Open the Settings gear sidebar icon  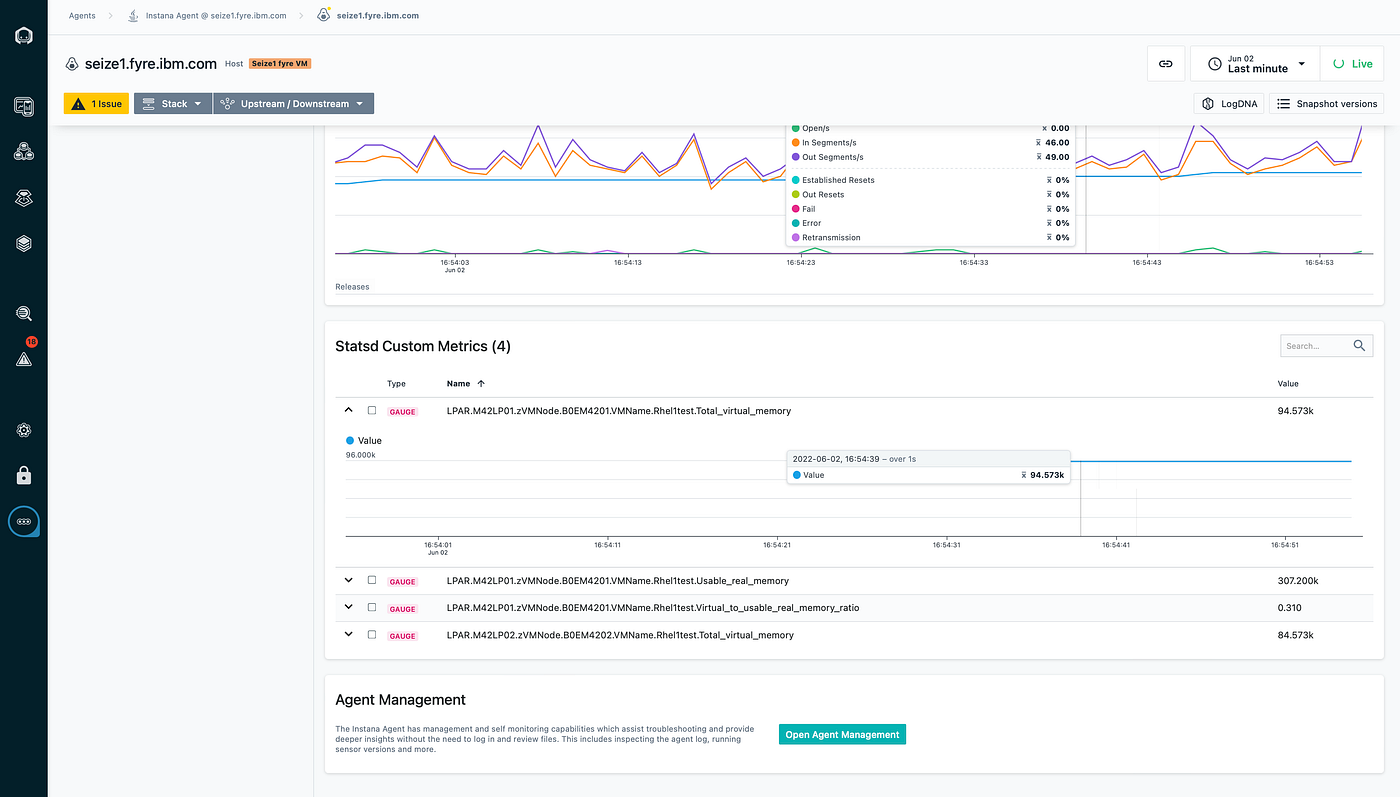[x=24, y=430]
